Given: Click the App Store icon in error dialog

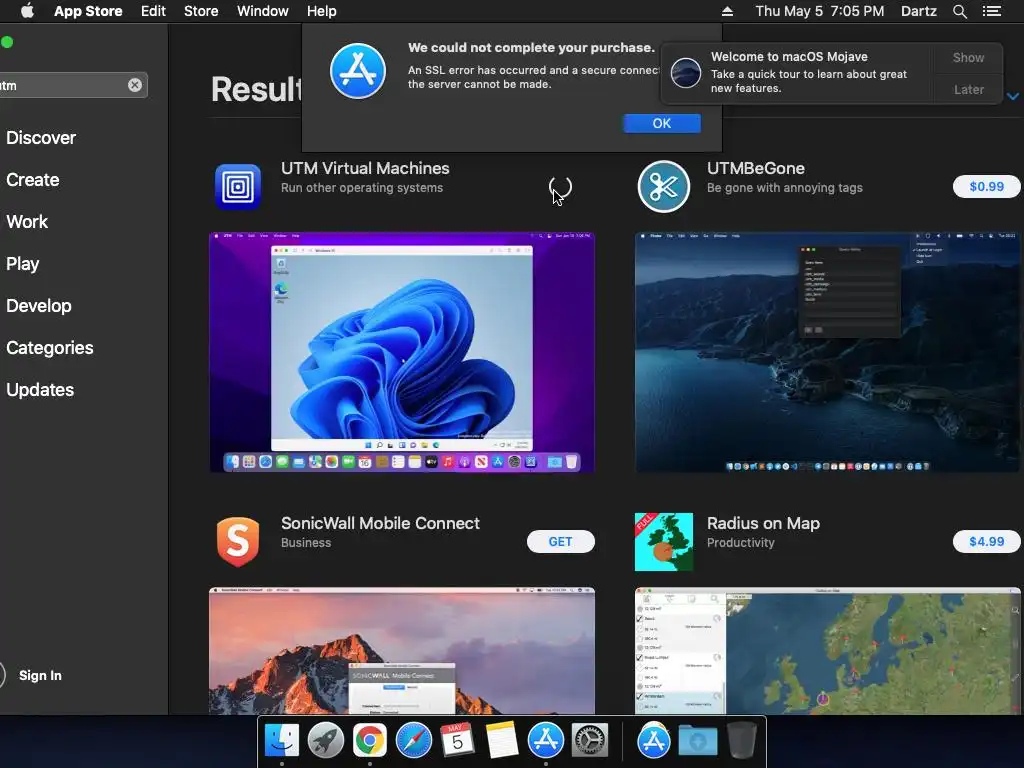Looking at the screenshot, I should pos(357,71).
